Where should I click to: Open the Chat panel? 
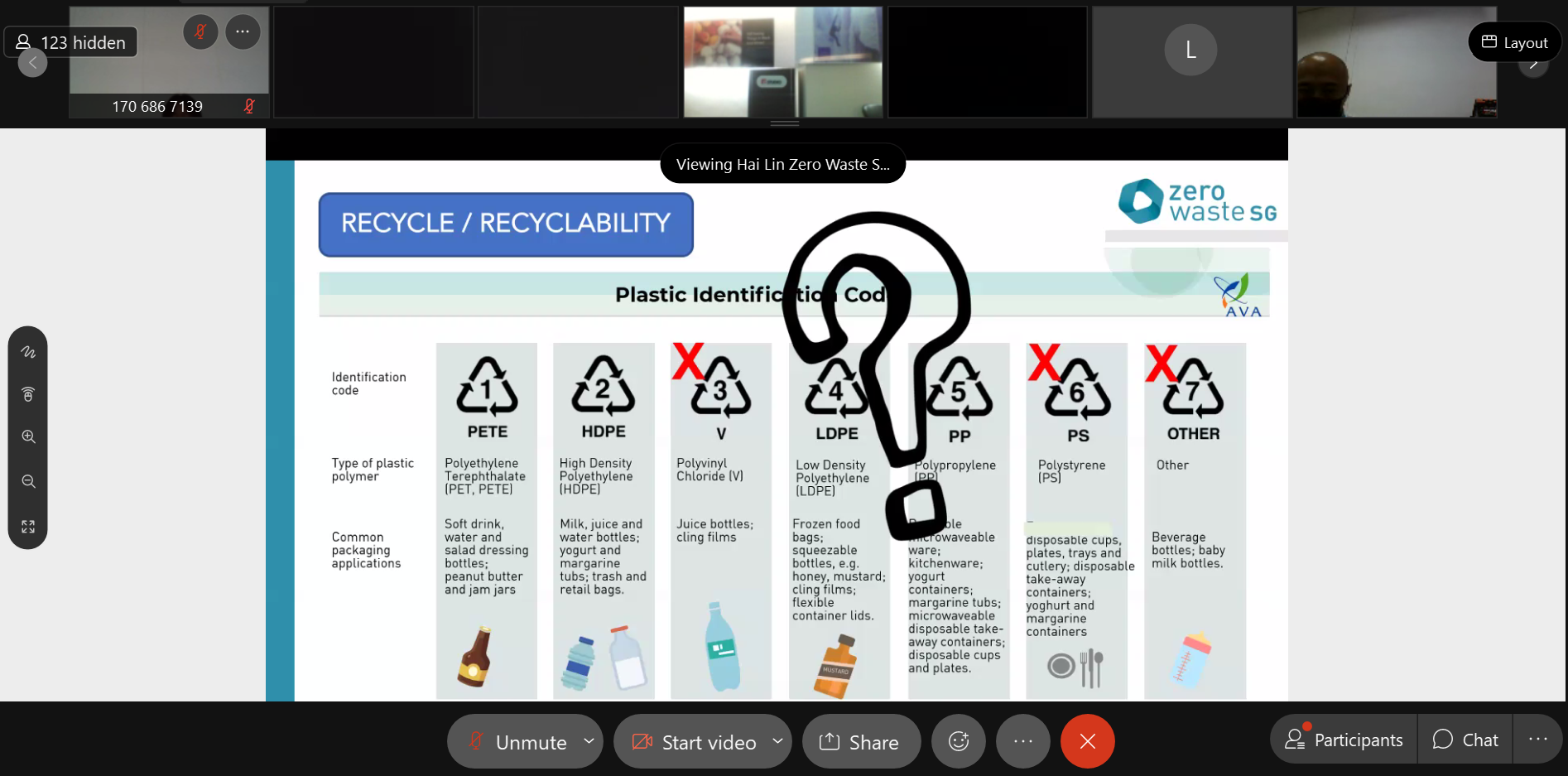click(1465, 740)
